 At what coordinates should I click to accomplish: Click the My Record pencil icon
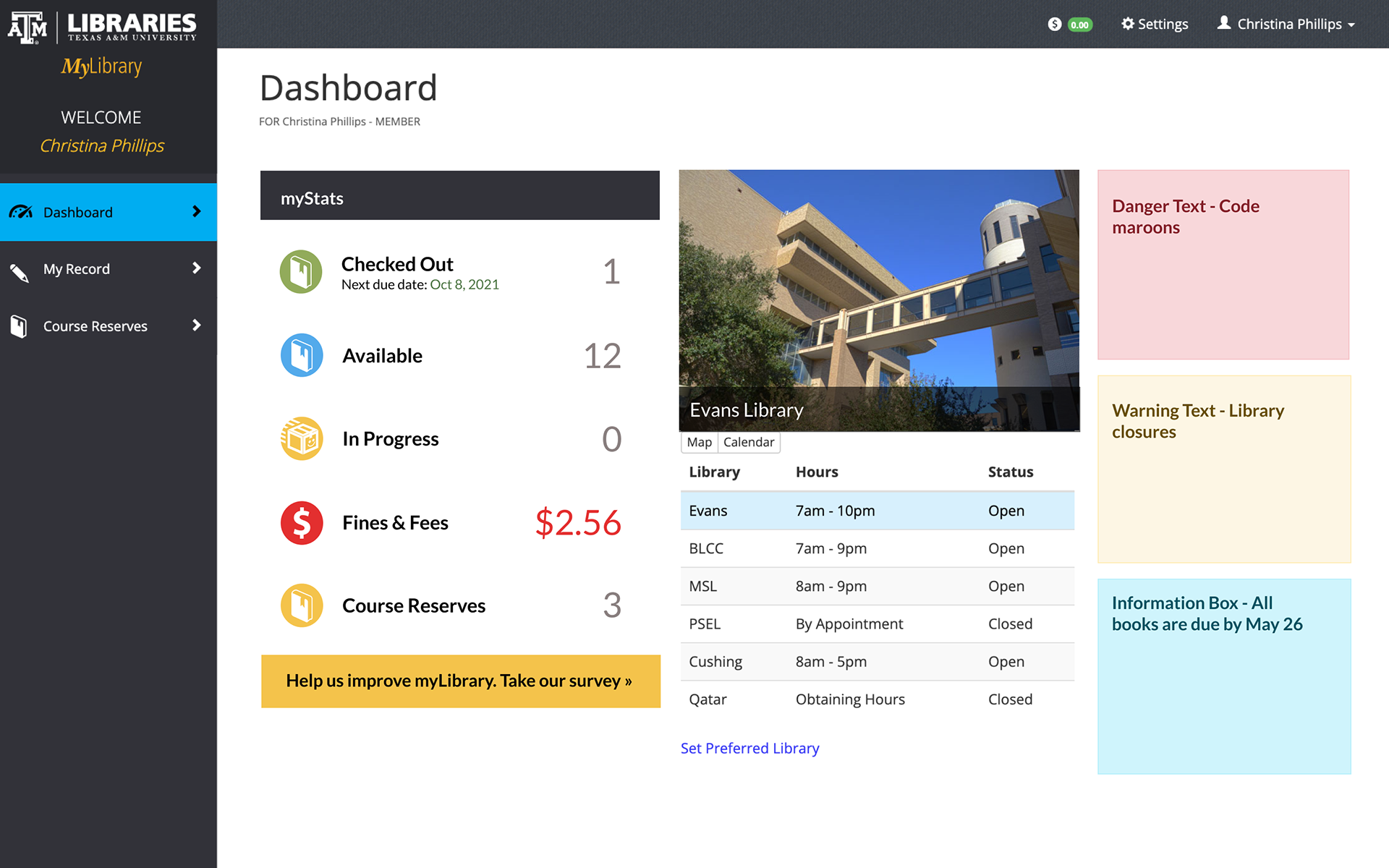[x=20, y=272]
